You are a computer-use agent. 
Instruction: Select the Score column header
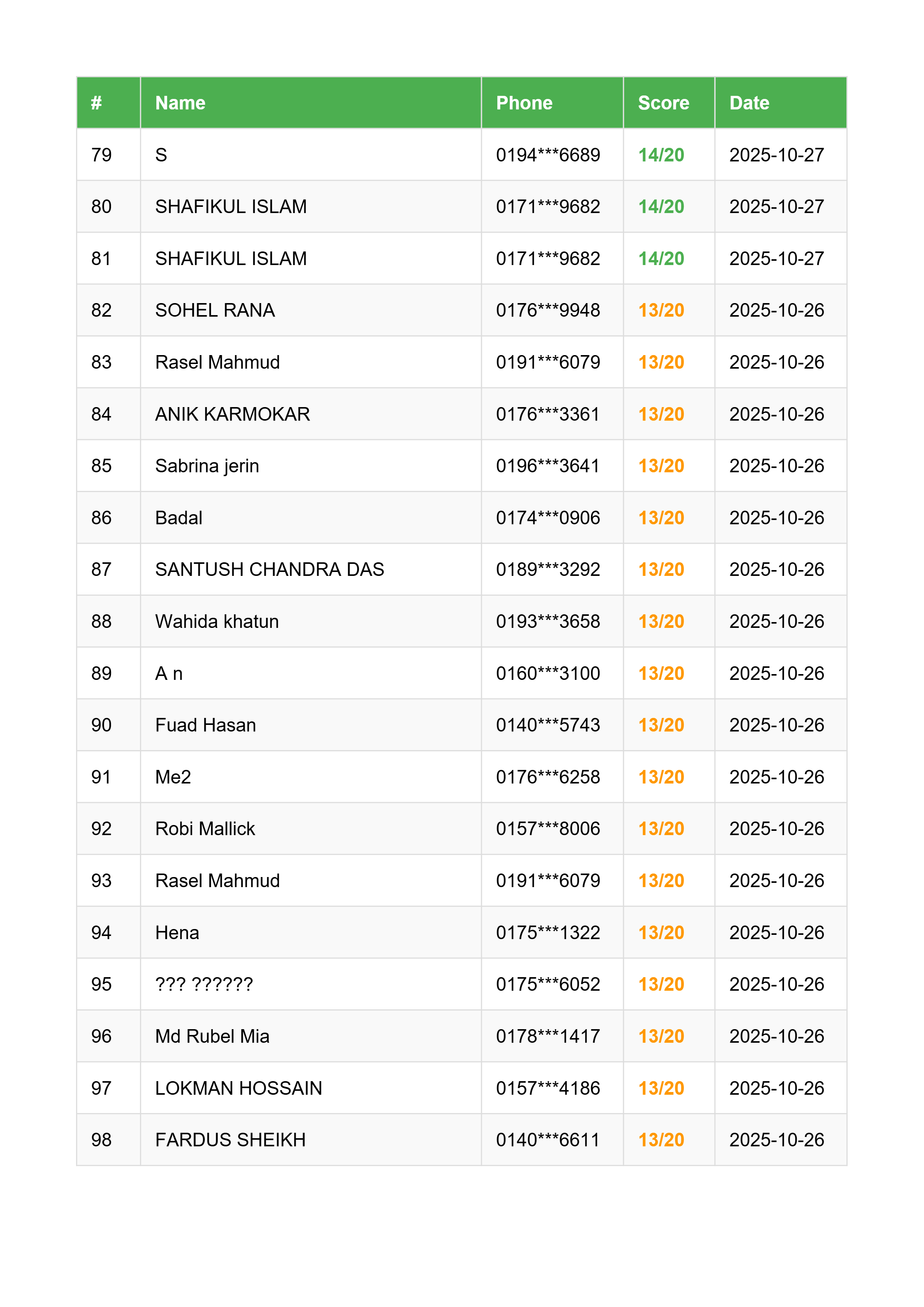point(663,103)
